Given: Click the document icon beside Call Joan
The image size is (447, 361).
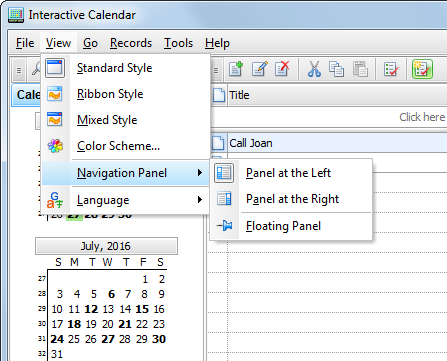Looking at the screenshot, I should (218, 143).
